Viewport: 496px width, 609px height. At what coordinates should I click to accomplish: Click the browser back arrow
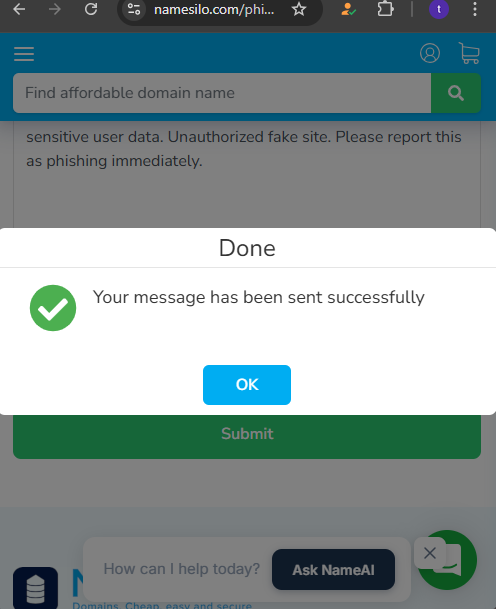click(19, 9)
